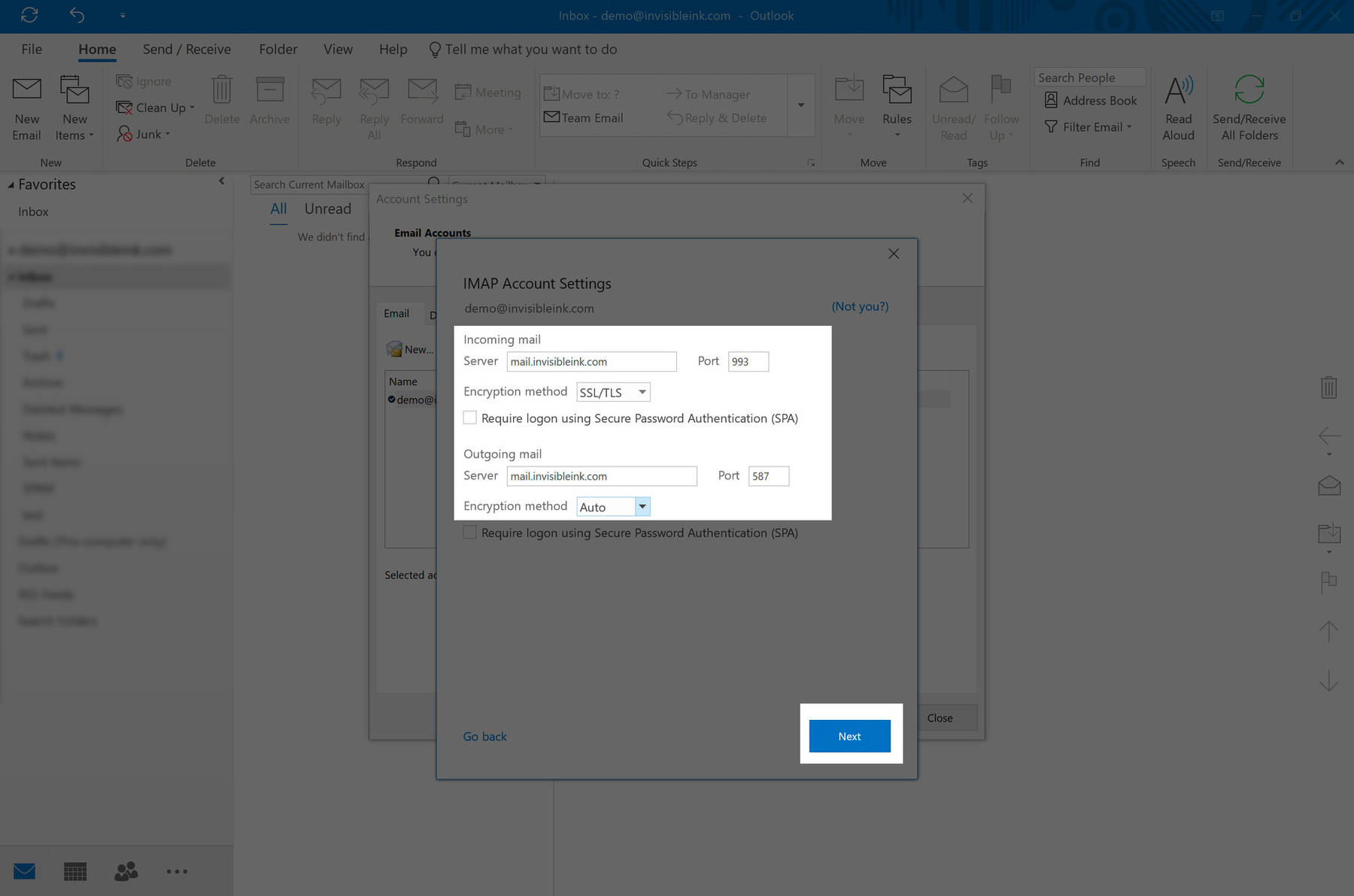Switch to People view icon
The height and width of the screenshot is (896, 1354).
tap(126, 871)
